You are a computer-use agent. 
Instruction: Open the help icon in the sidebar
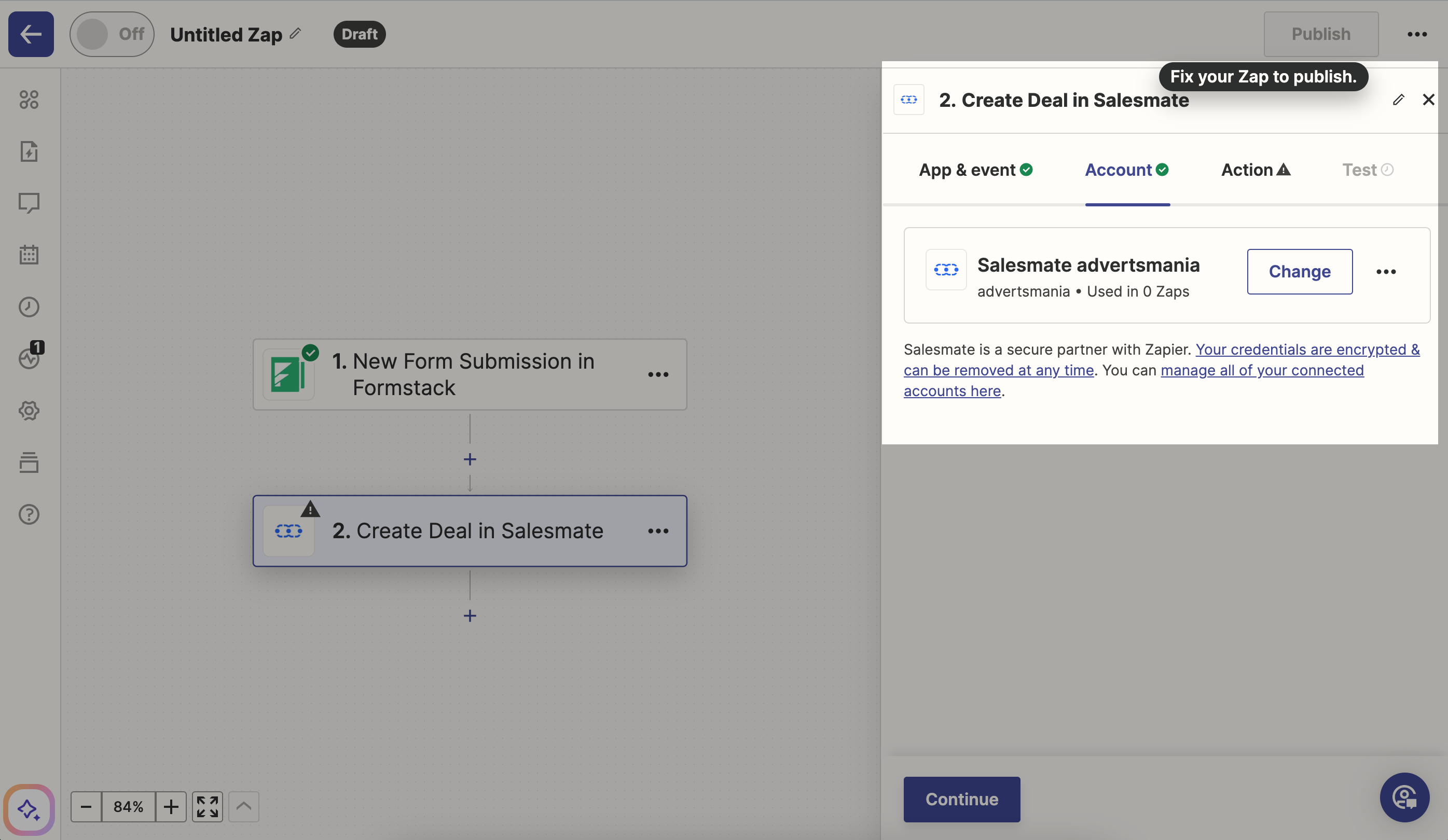coord(29,514)
